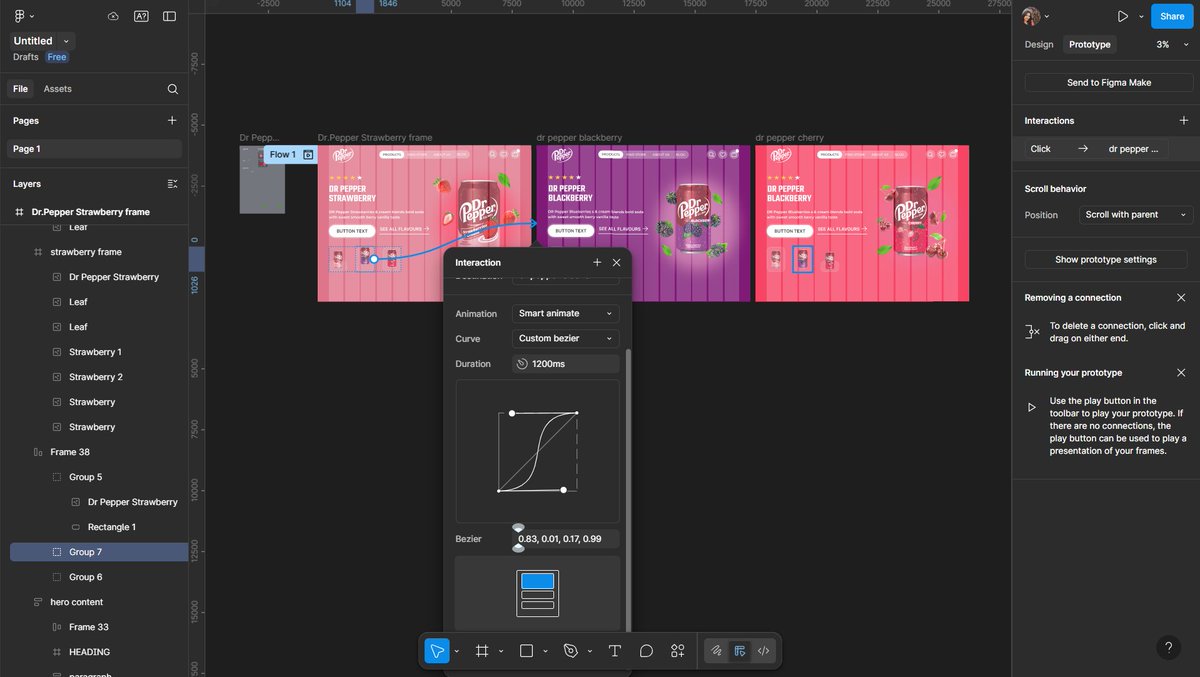Open Scroll with parent position dropdown

(1136, 215)
